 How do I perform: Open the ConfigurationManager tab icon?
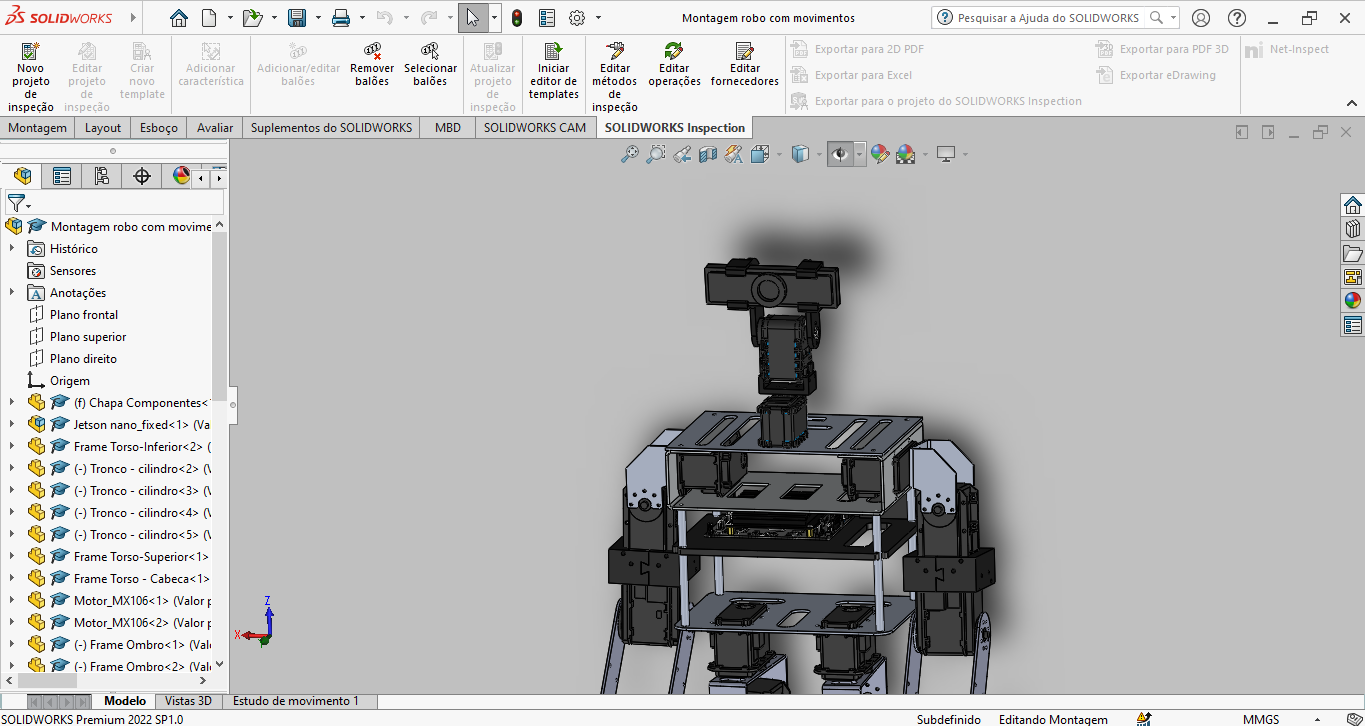click(x=102, y=176)
